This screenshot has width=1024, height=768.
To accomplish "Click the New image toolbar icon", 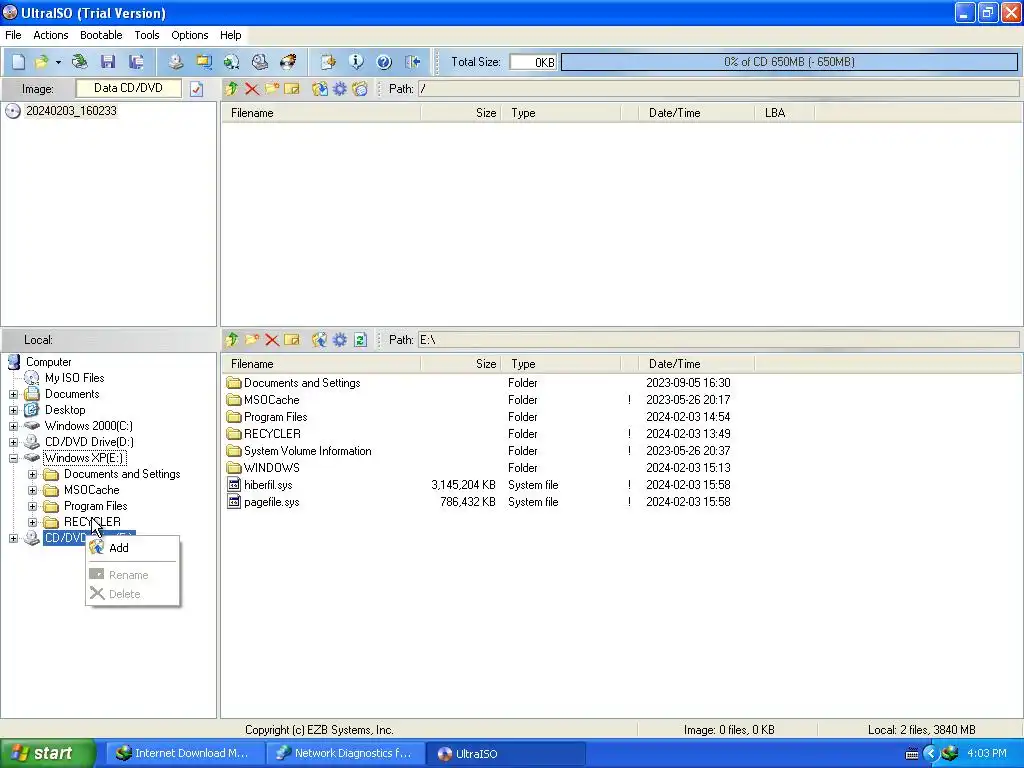I will tap(18, 62).
